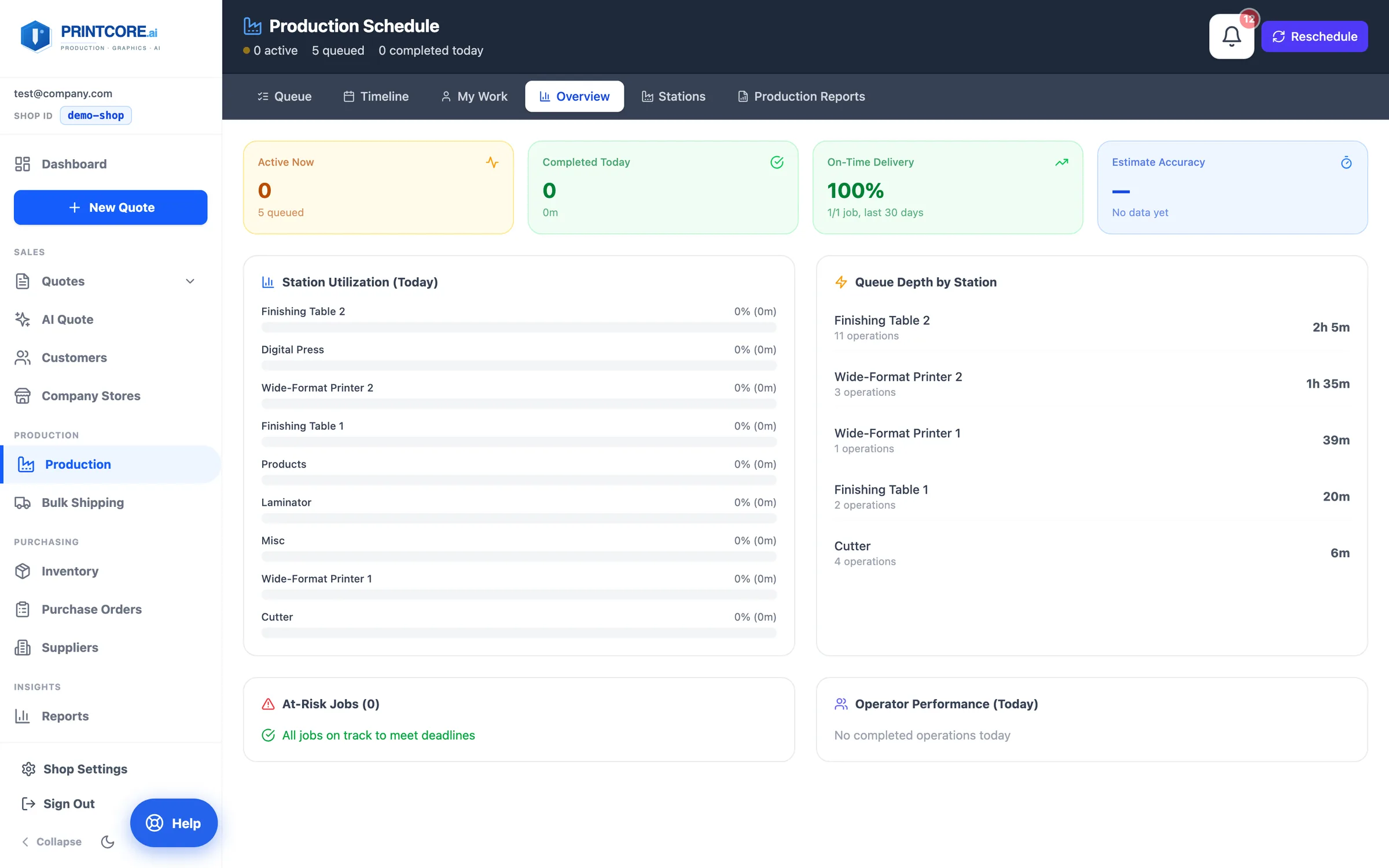The height and width of the screenshot is (868, 1389).
Task: Select Finishing Table 2 queue depth row
Action: tap(1092, 328)
